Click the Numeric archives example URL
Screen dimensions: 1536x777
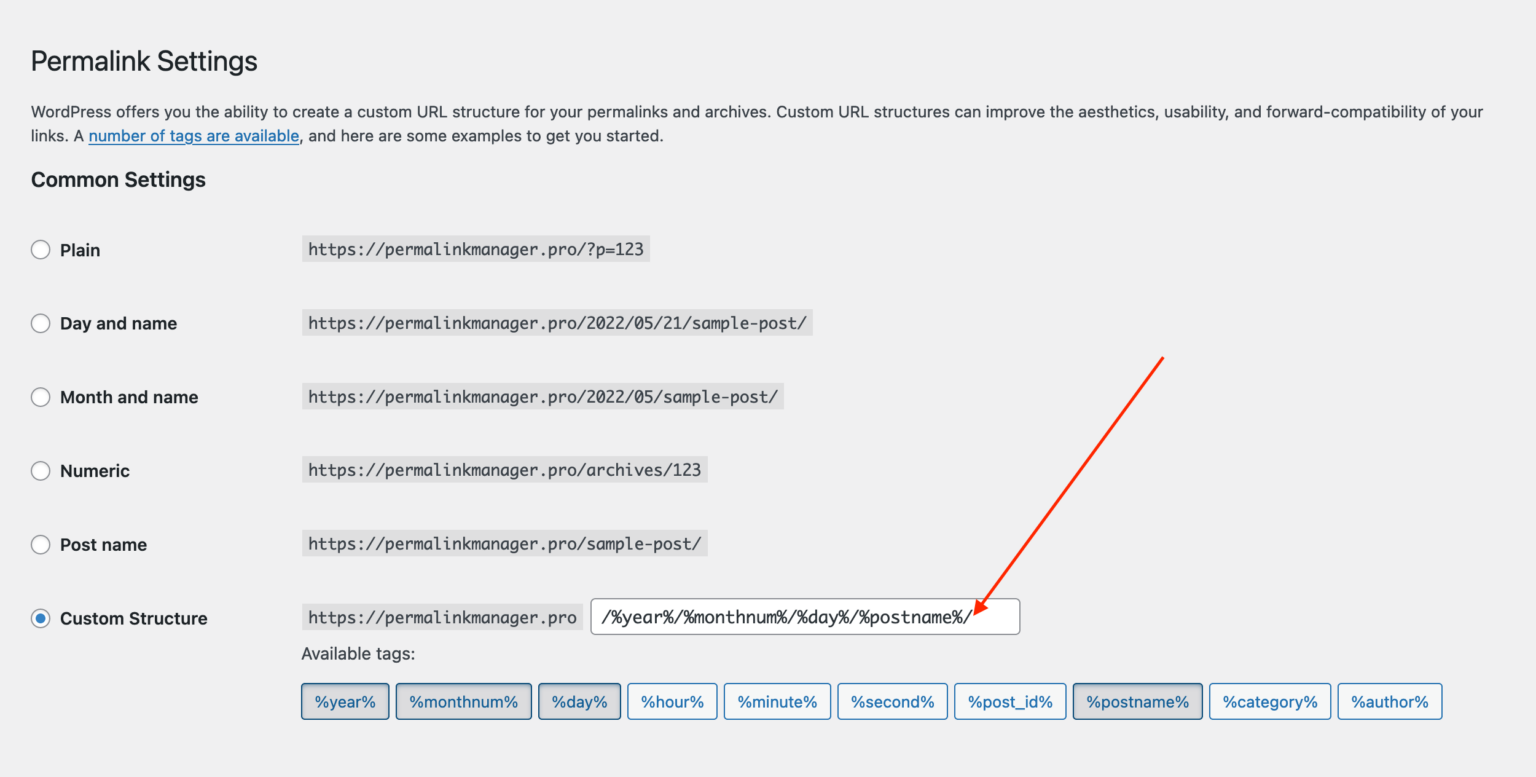coord(504,469)
